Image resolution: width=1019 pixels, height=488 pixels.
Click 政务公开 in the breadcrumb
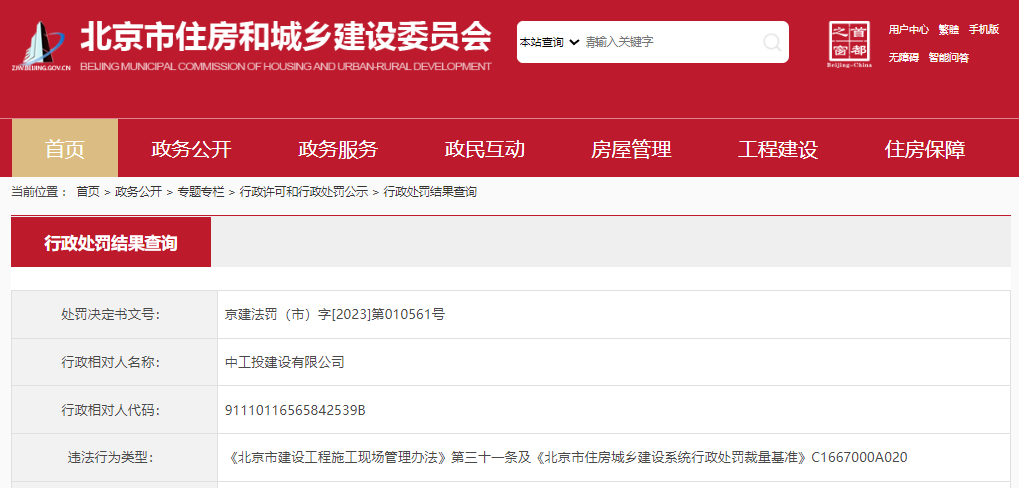138,192
